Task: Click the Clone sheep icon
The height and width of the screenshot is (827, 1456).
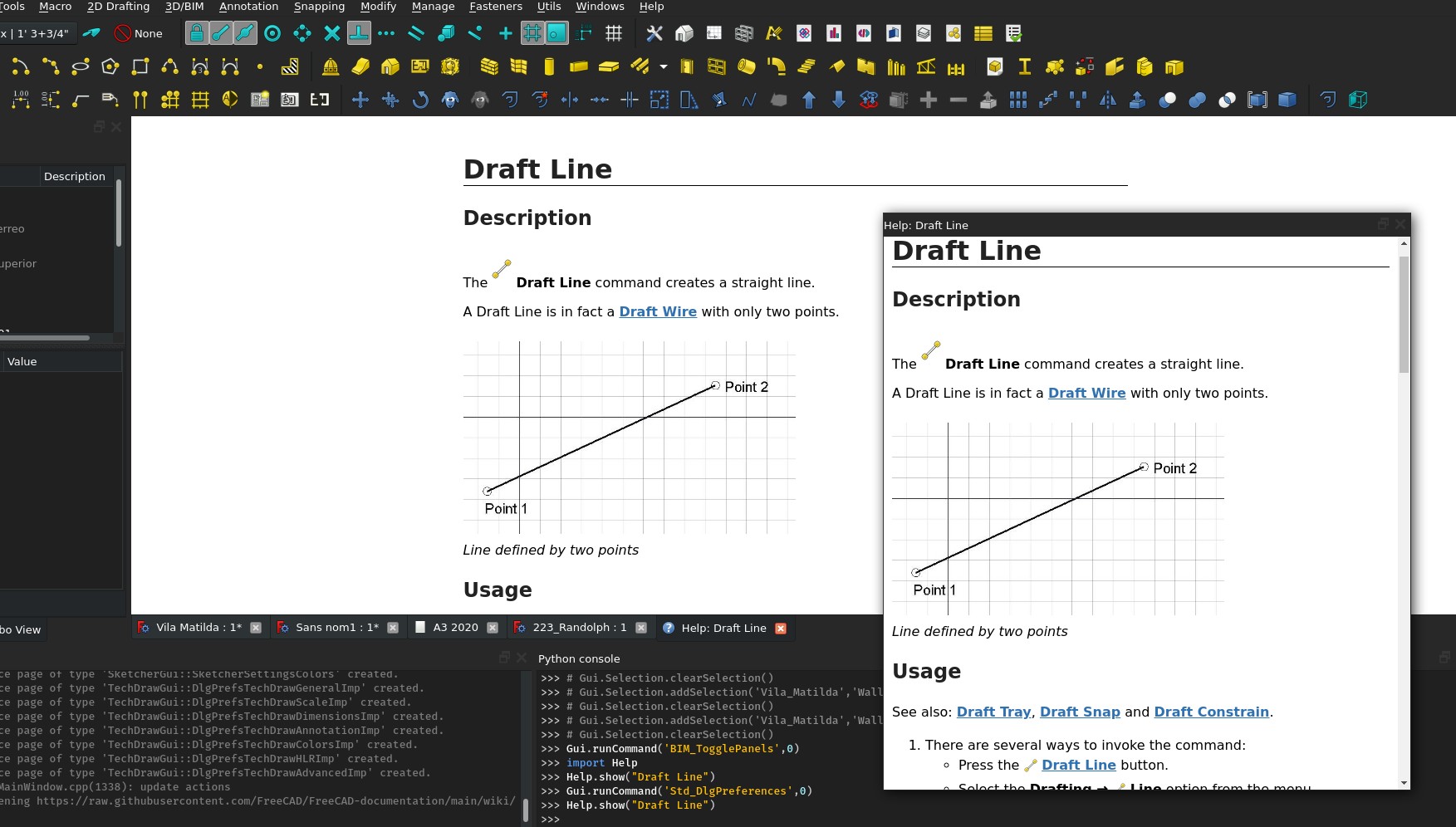Action: (x=450, y=100)
